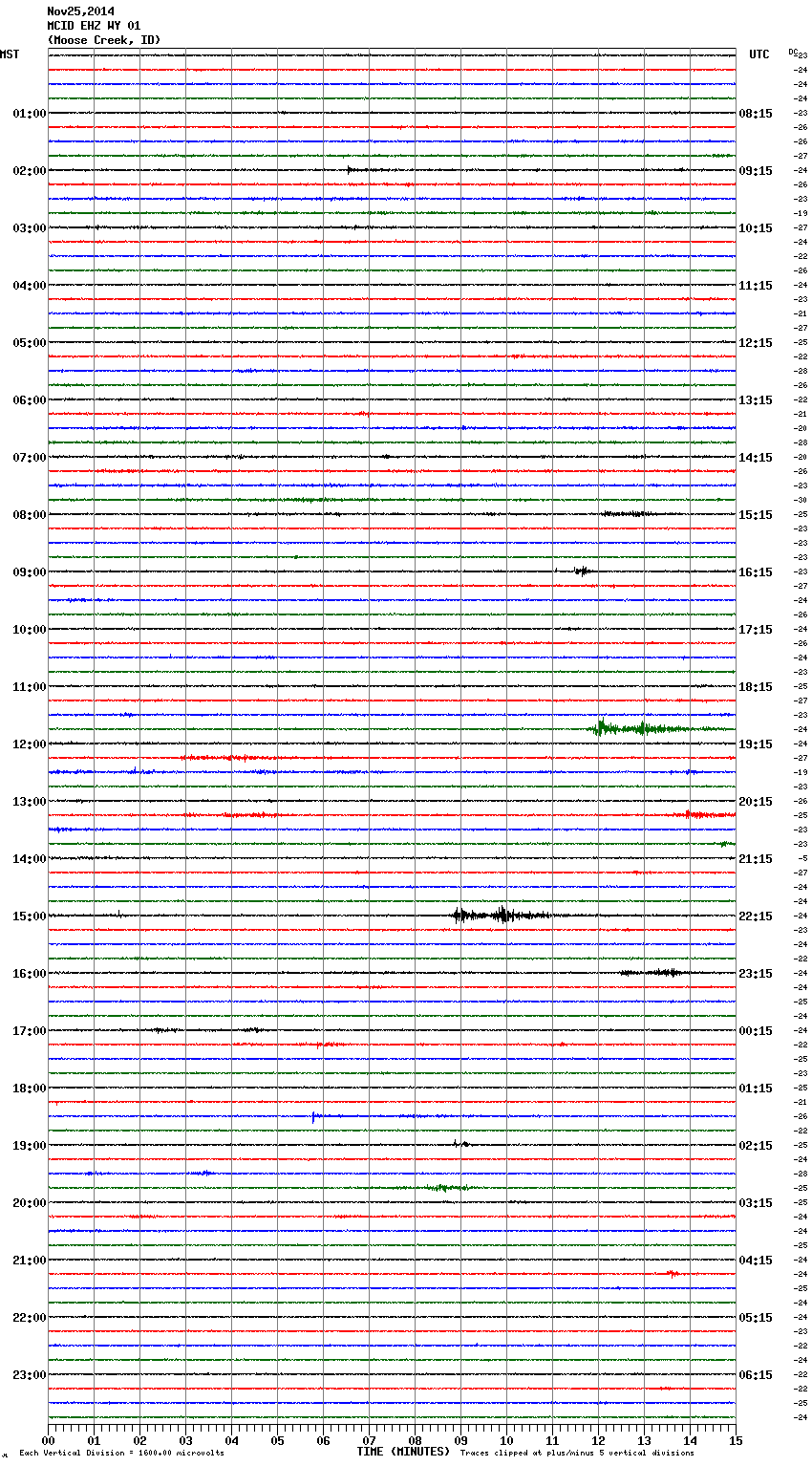Click the 'TIME (MINUTES)' axis title

403,1452
